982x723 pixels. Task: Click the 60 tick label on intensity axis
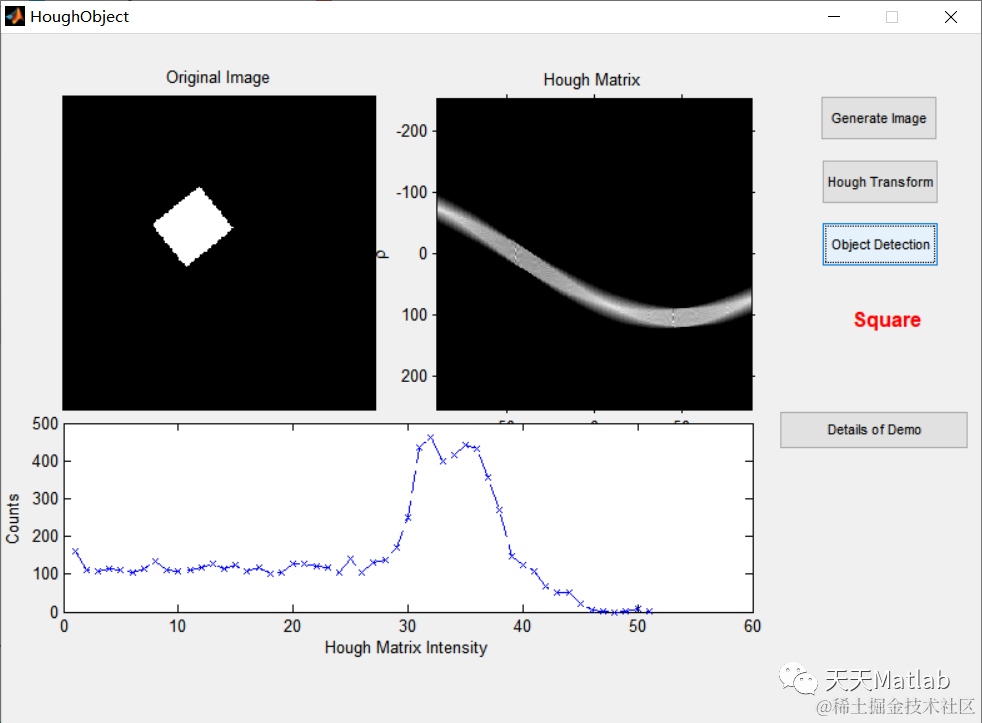coord(752,626)
